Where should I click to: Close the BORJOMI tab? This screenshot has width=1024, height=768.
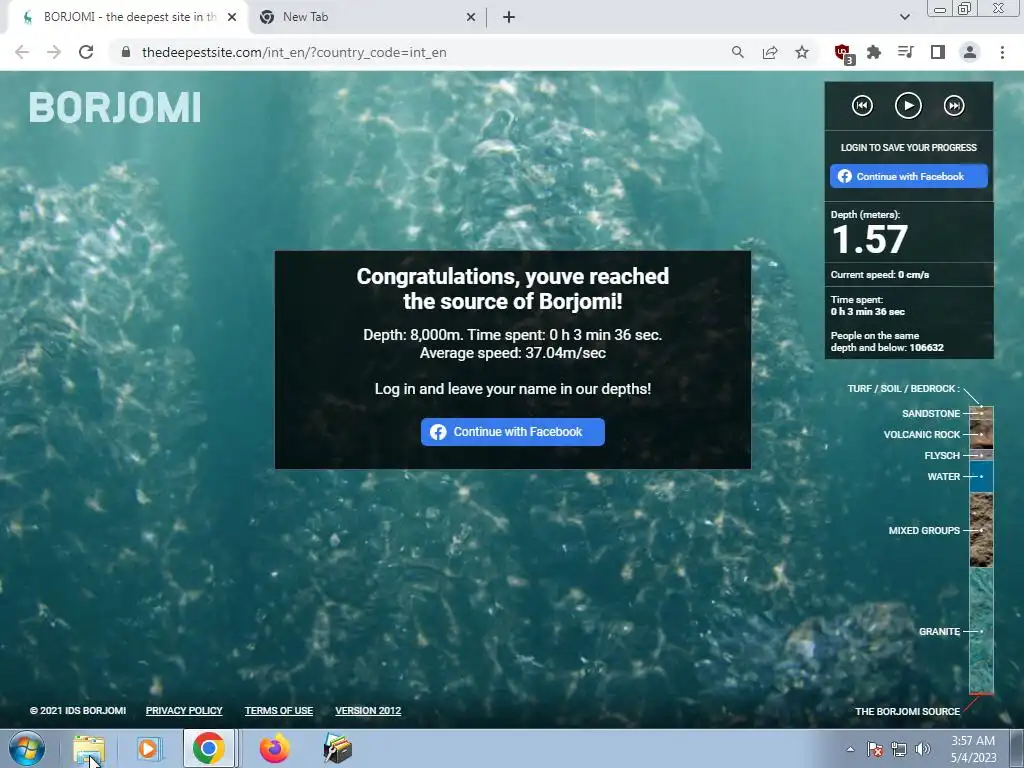[232, 18]
